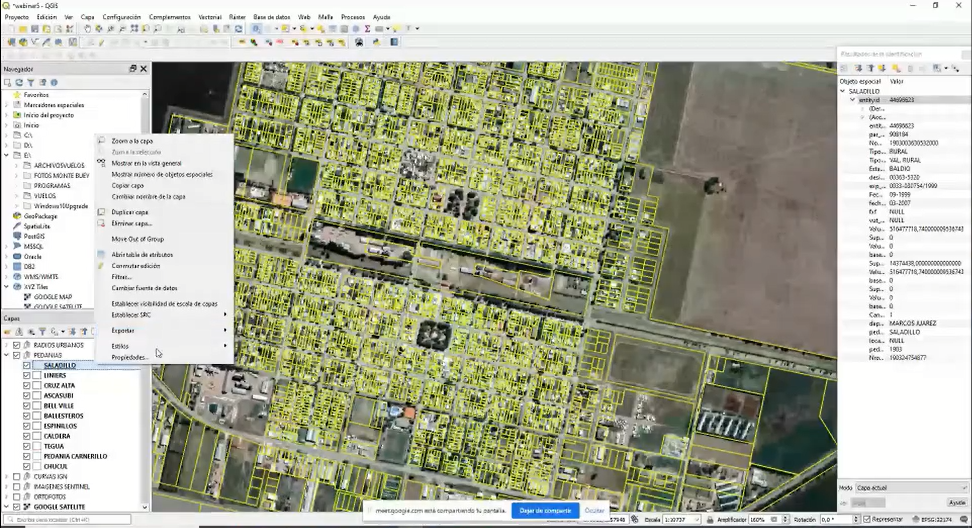Choose Filtrar... in context menu
Screen dimensions: 972x528
(122, 277)
